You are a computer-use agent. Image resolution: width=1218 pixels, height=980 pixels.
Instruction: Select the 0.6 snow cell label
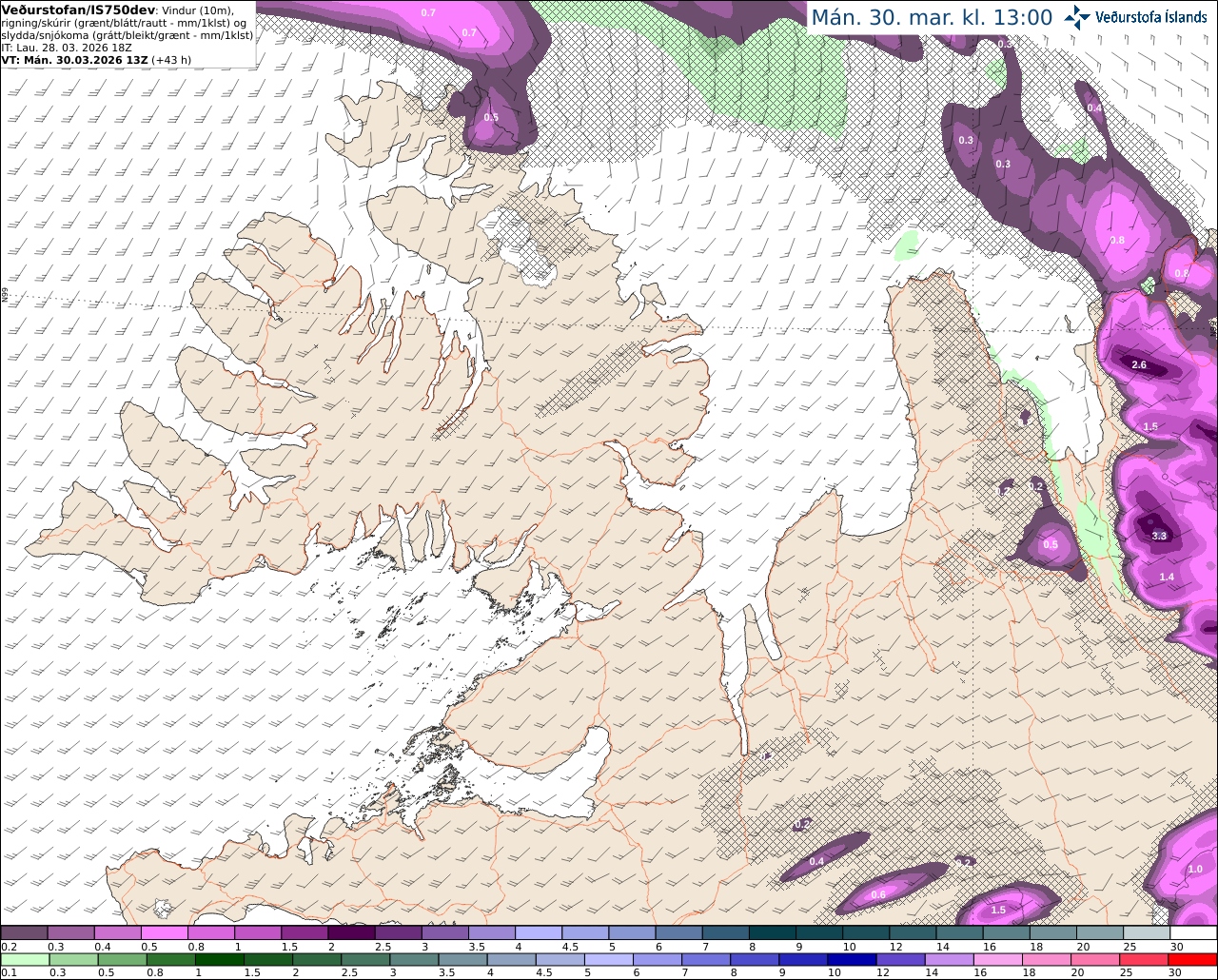(x=878, y=894)
